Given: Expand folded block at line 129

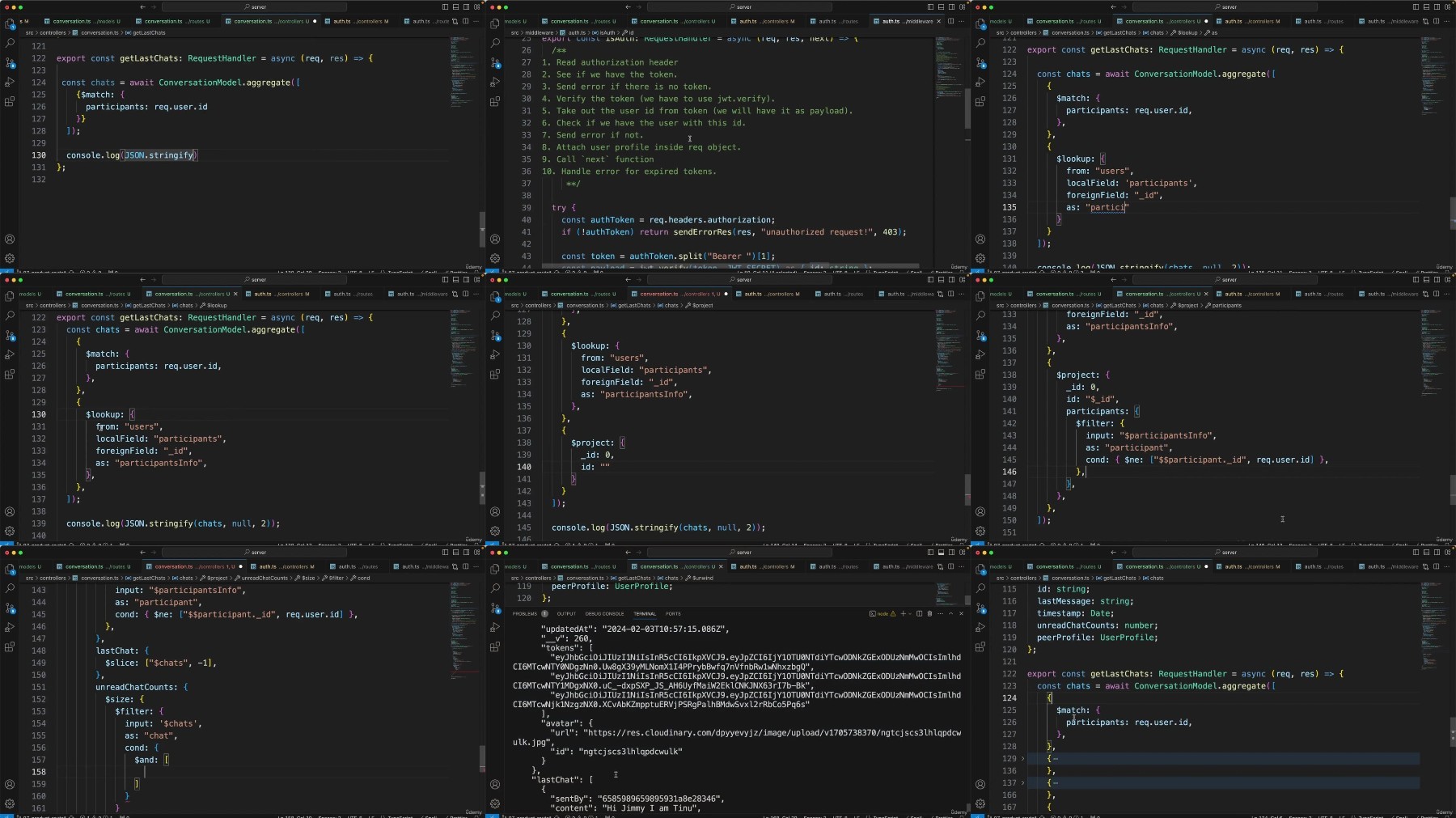Looking at the screenshot, I should tap(1022, 759).
